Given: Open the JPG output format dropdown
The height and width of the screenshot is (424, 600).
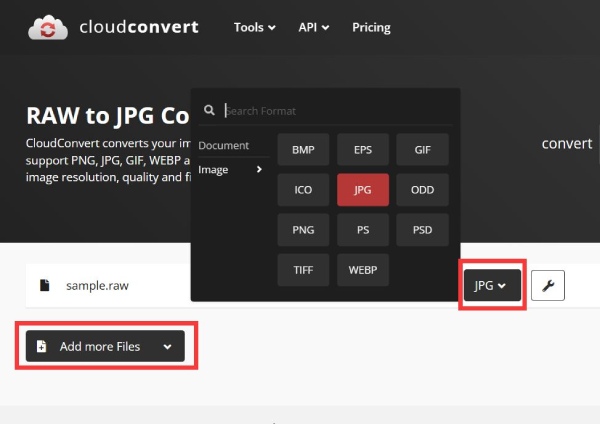Looking at the screenshot, I should pos(492,285).
